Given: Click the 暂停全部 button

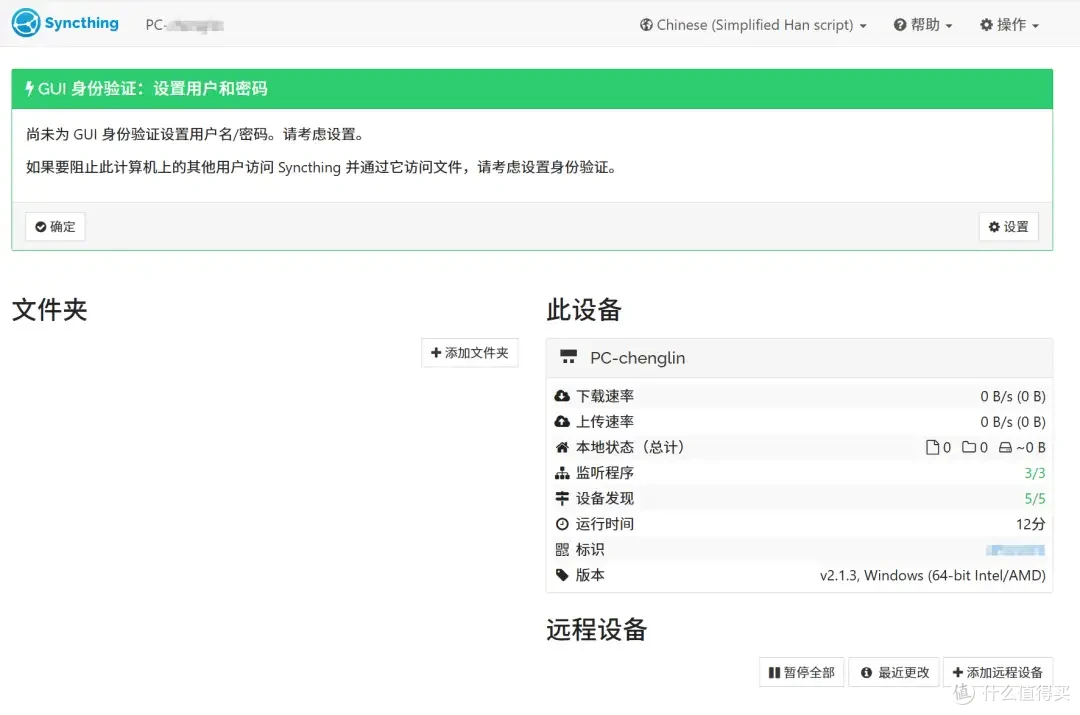Looking at the screenshot, I should (802, 672).
